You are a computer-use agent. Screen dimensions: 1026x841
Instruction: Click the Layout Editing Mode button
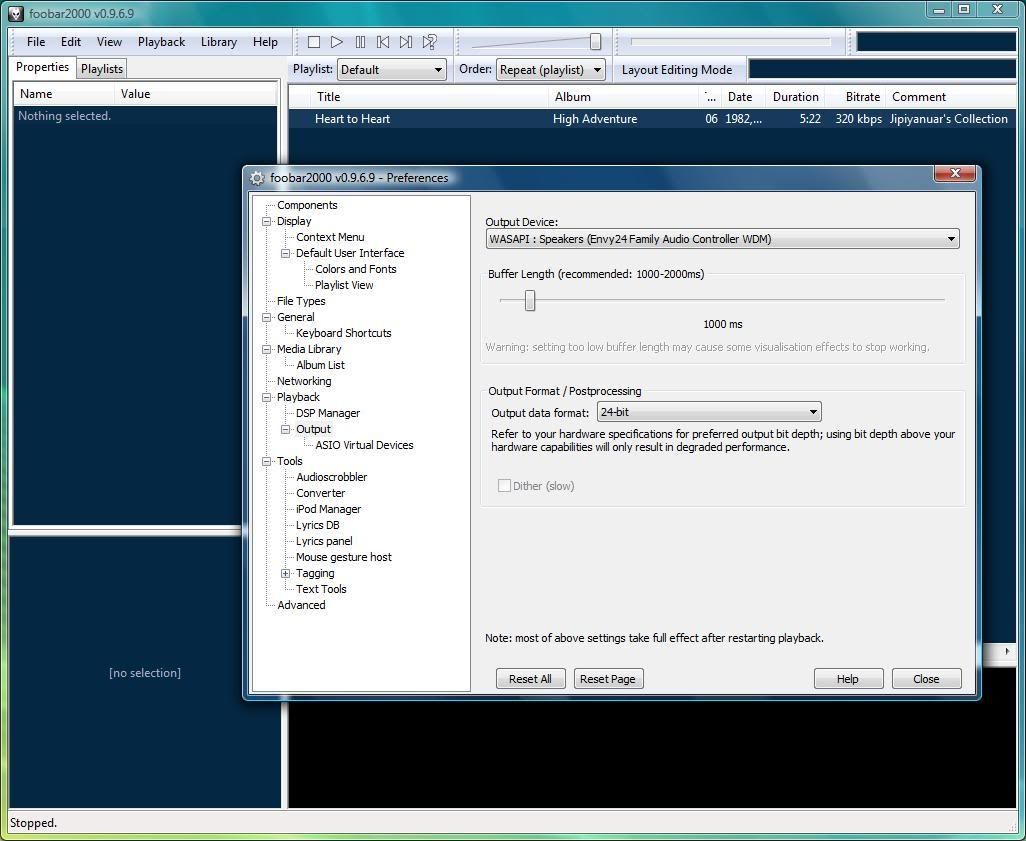(x=677, y=69)
